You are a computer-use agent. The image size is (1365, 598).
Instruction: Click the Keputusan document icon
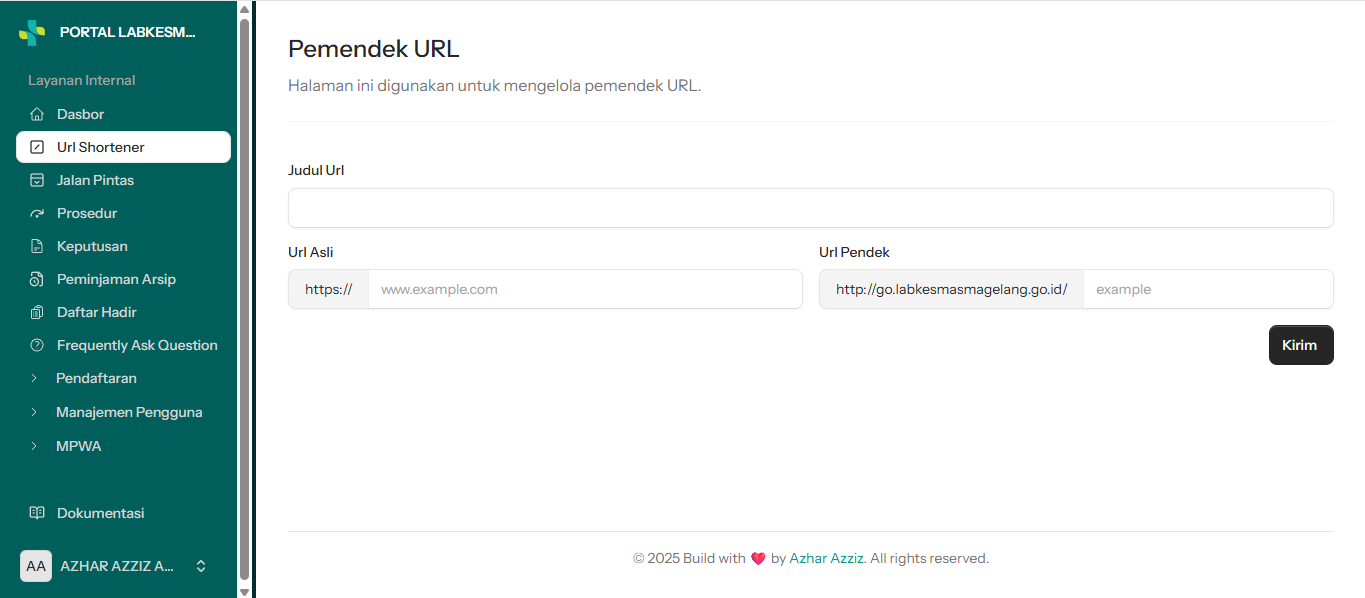pos(37,246)
